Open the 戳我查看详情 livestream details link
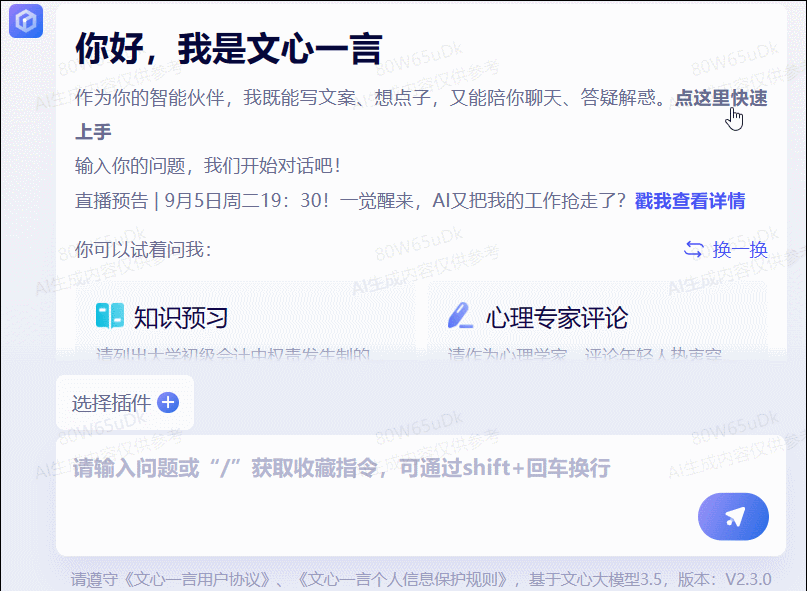Image resolution: width=807 pixels, height=591 pixels. point(690,201)
